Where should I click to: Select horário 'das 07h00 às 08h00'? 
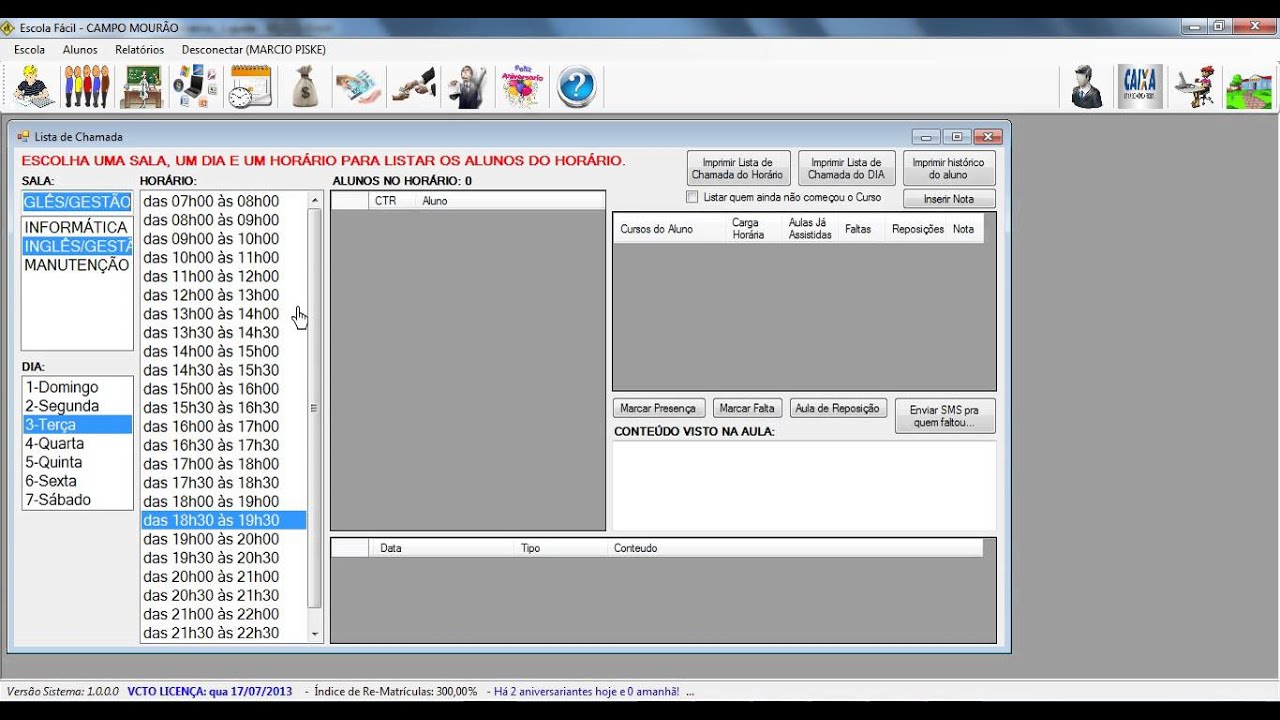(x=223, y=201)
